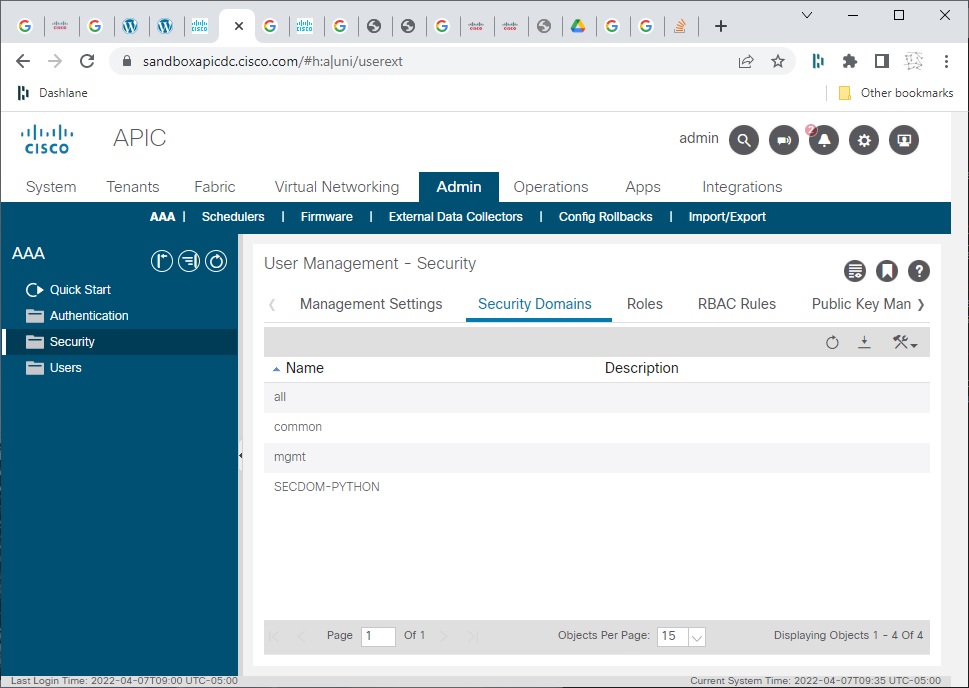The height and width of the screenshot is (688, 969).
Task: Click the circular refresh icon beside the AAA heading
Action: click(x=216, y=261)
